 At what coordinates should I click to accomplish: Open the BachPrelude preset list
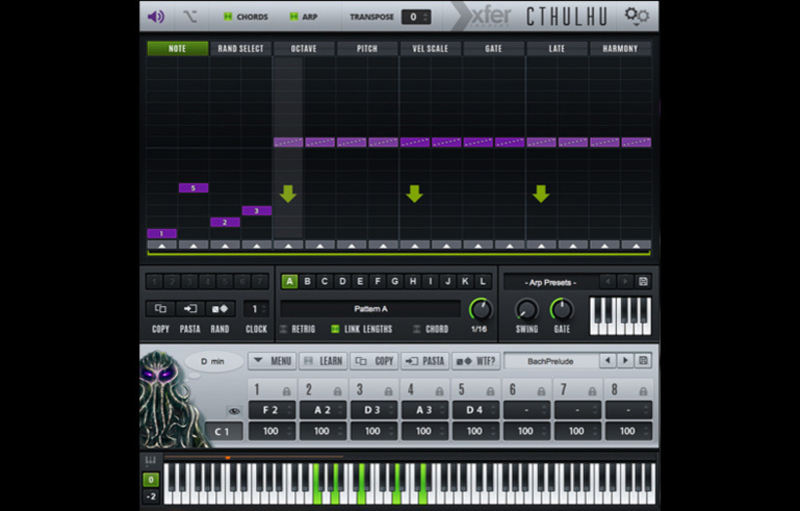551,361
